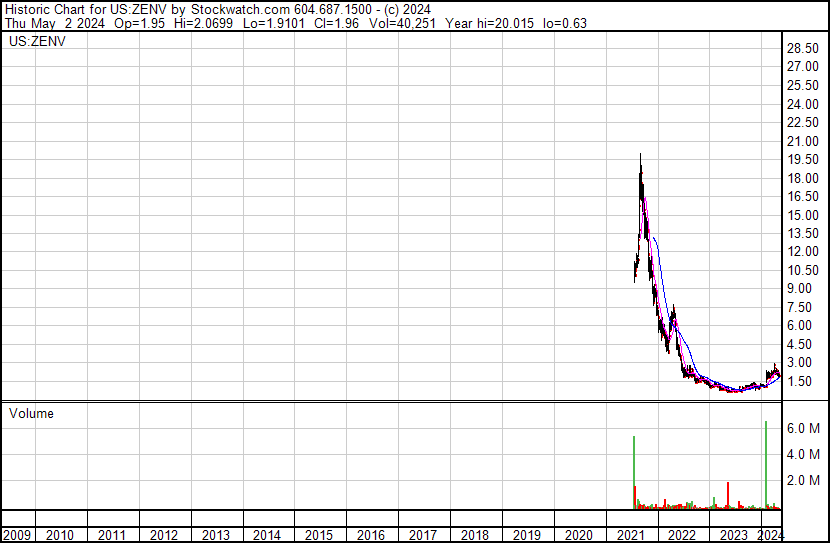Click the tall green volume spike in 2021
This screenshot has width=830, height=543.
pyautogui.click(x=634, y=472)
